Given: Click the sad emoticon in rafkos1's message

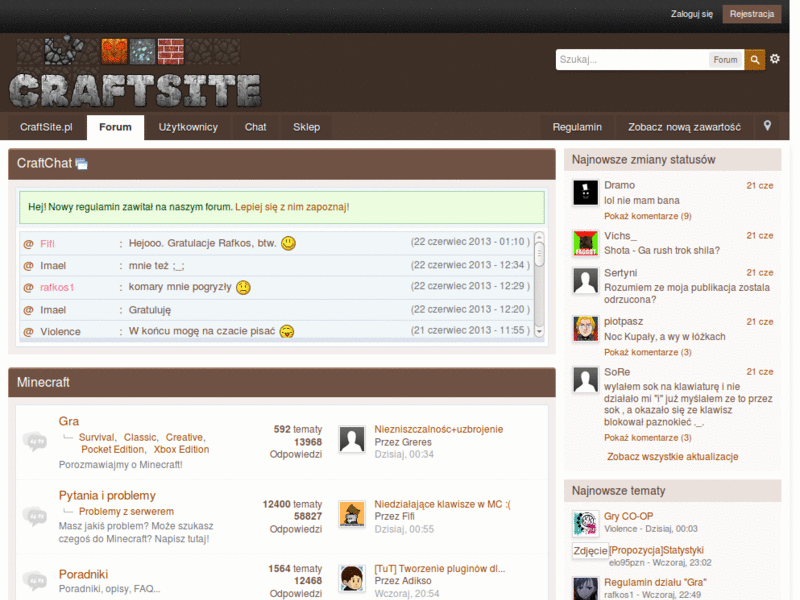Looking at the screenshot, I should (243, 287).
